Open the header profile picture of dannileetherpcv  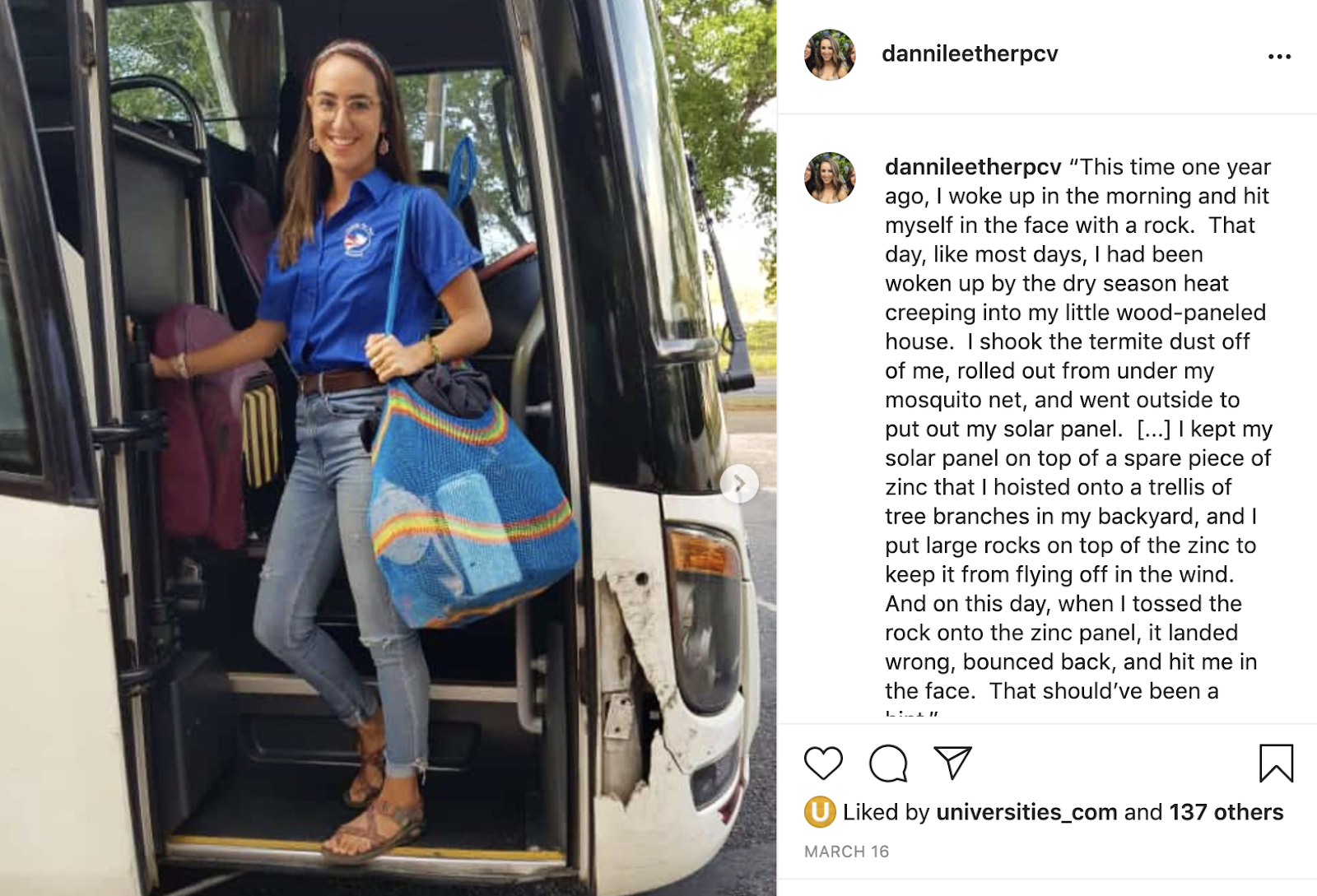[830, 54]
